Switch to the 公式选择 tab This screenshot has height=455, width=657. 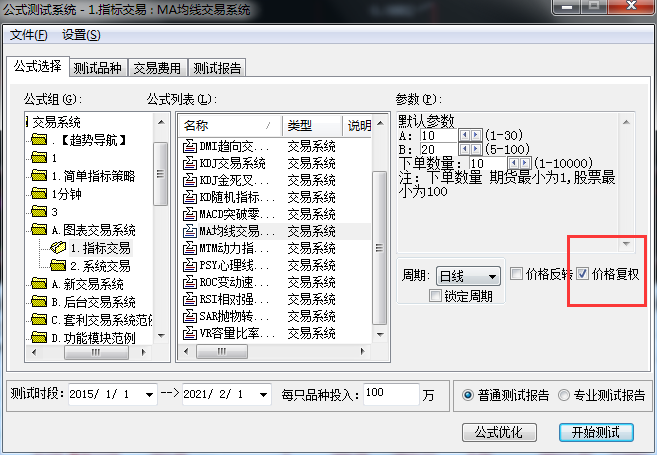click(x=38, y=66)
